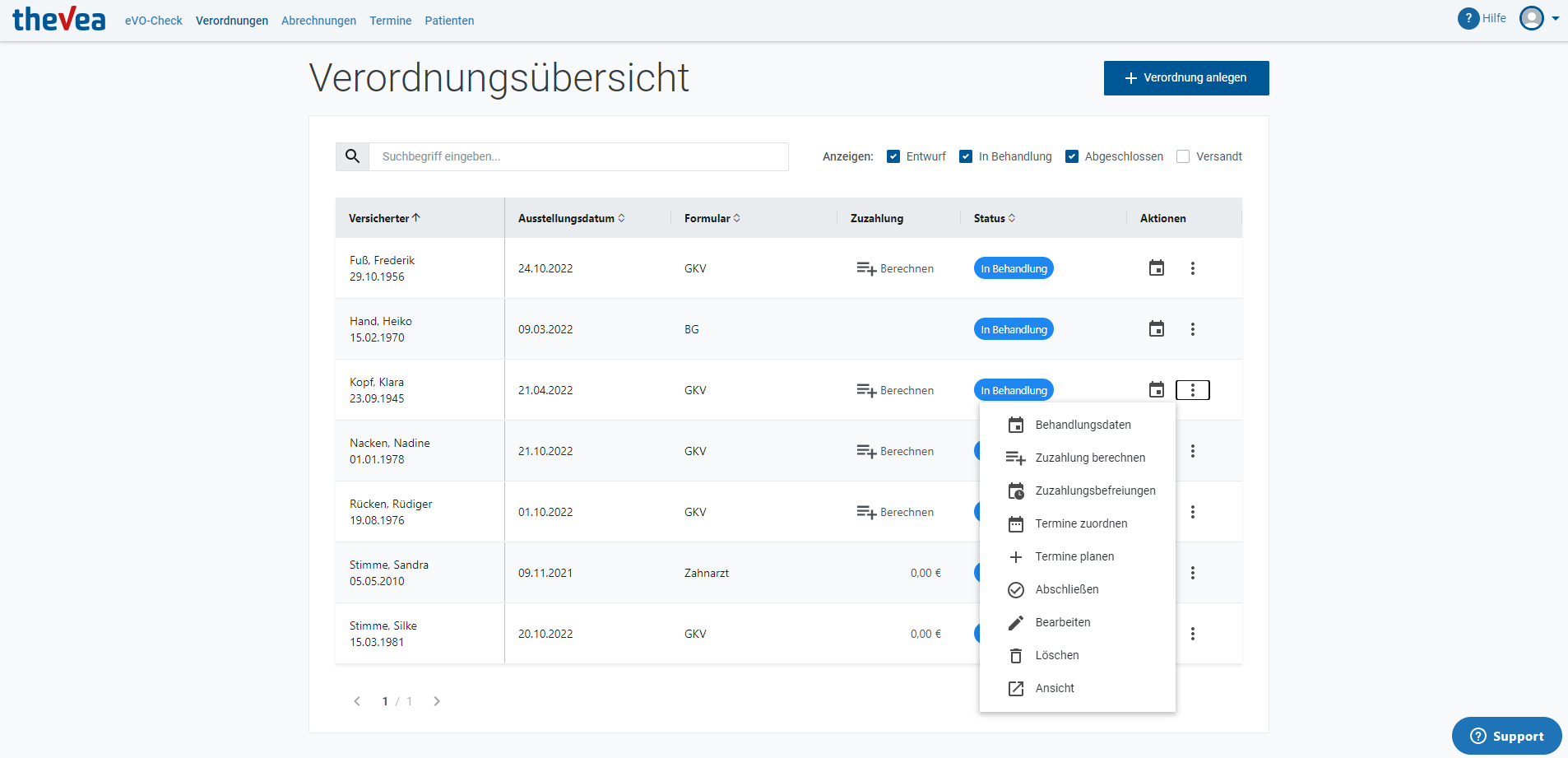Click thevea logo
The width and height of the screenshot is (1568, 758).
[59, 19]
